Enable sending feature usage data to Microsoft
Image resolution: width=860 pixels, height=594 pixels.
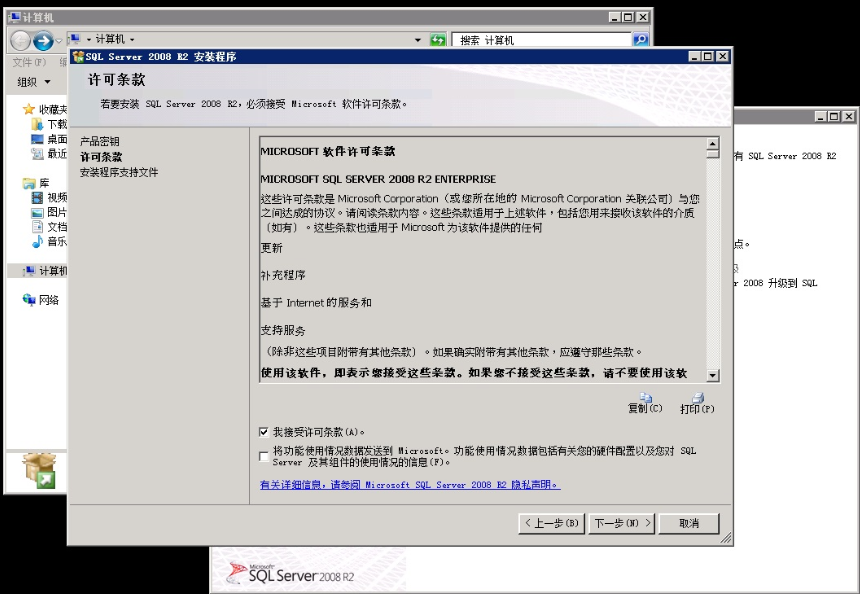coord(264,456)
